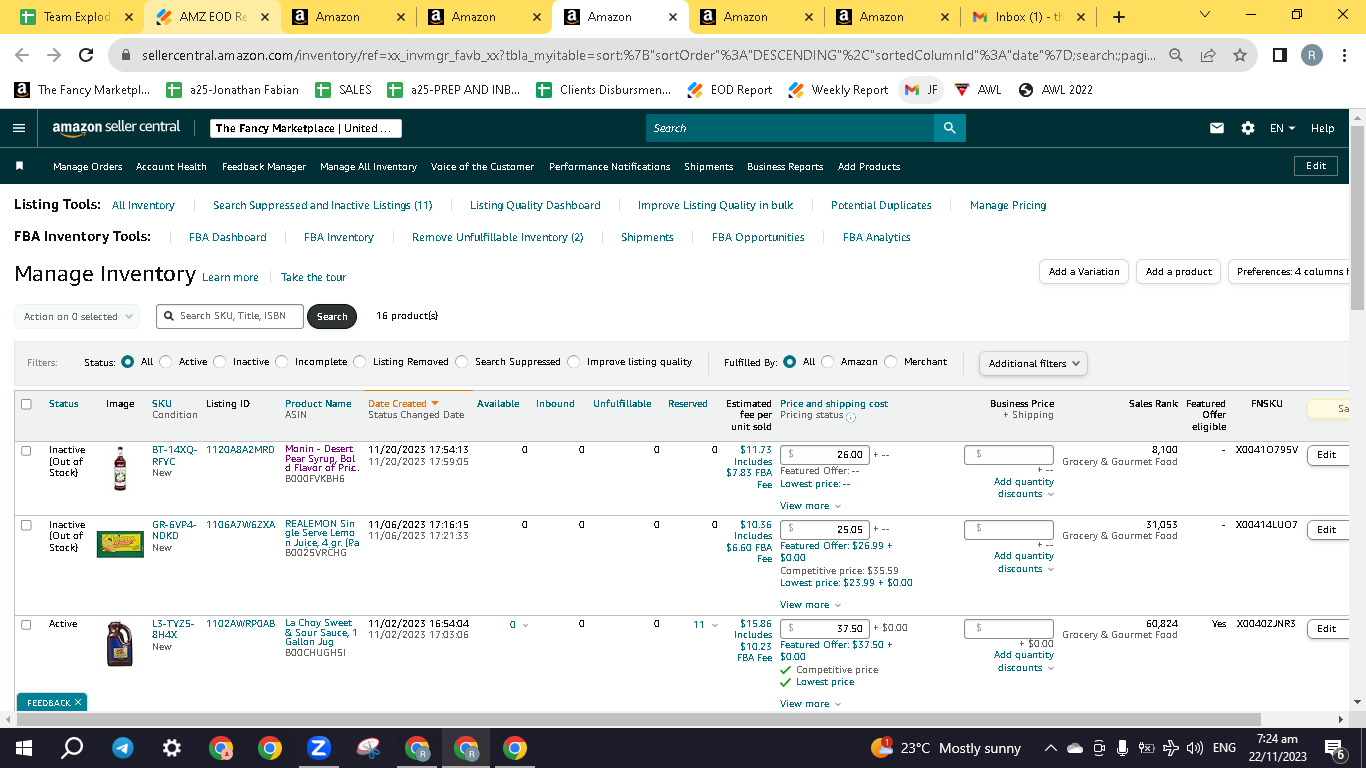1366x768 pixels.
Task: Open the EN language dropdown
Action: (1282, 128)
